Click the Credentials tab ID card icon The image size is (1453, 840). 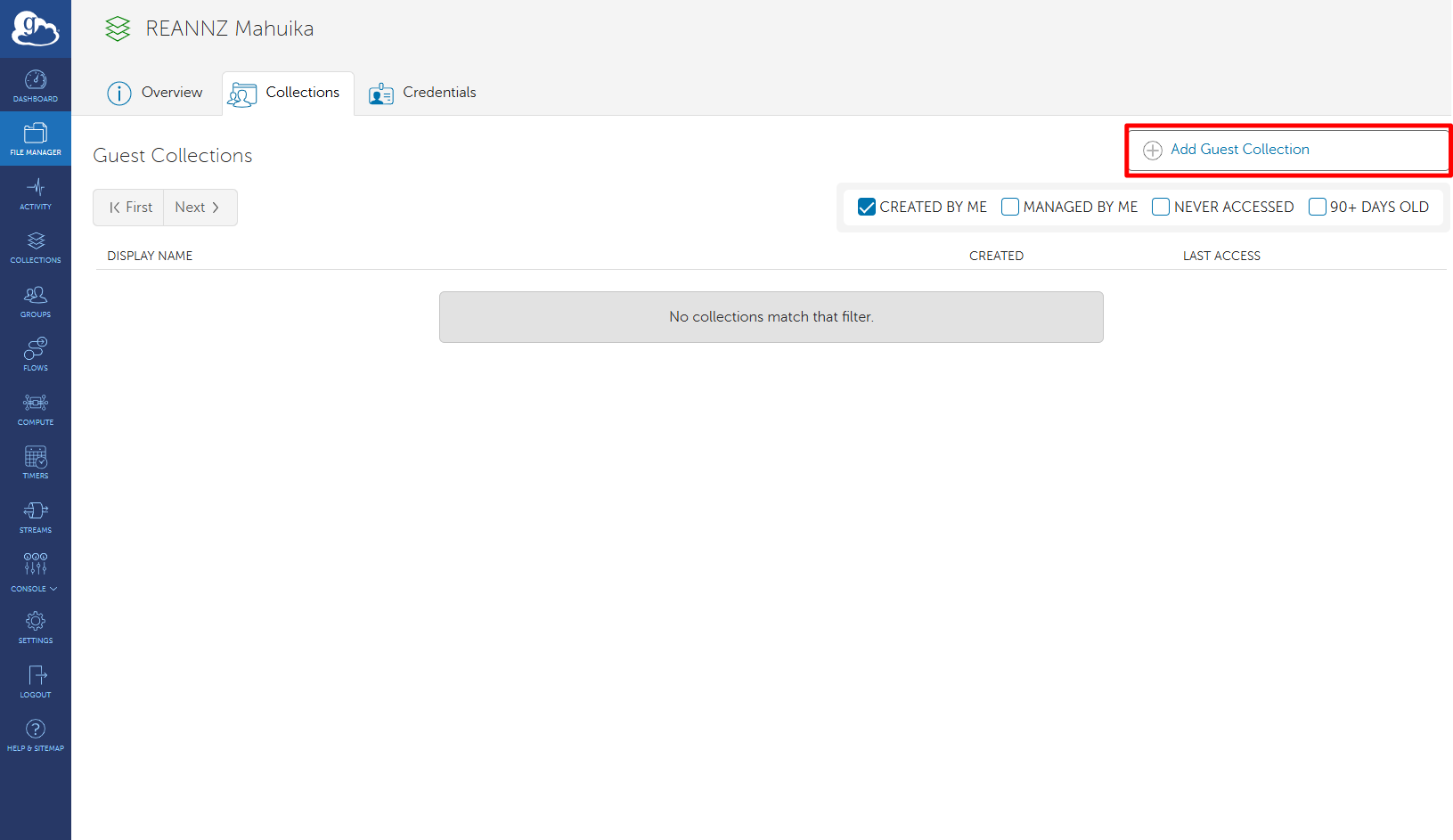[x=381, y=94]
